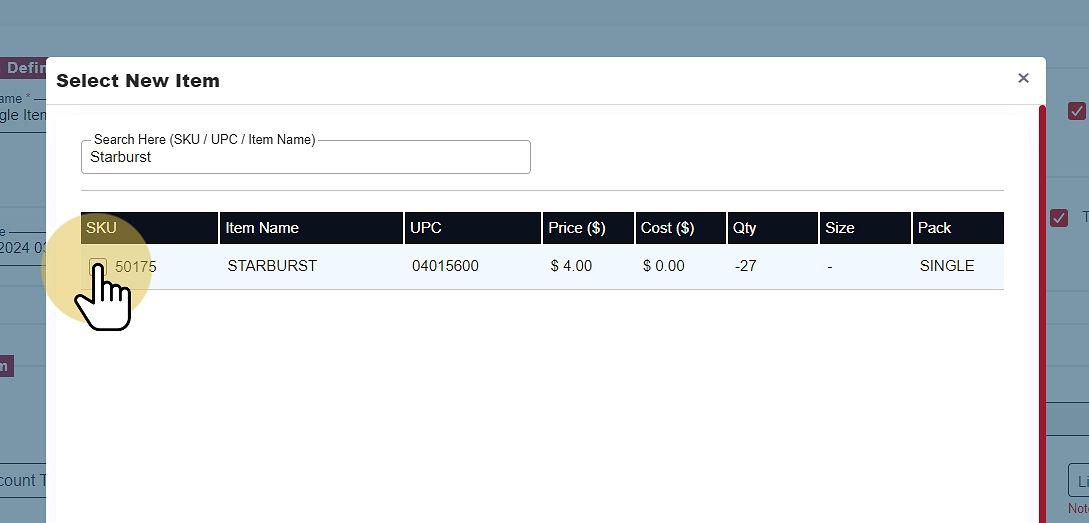Select the STARBURST item name cell

272,266
